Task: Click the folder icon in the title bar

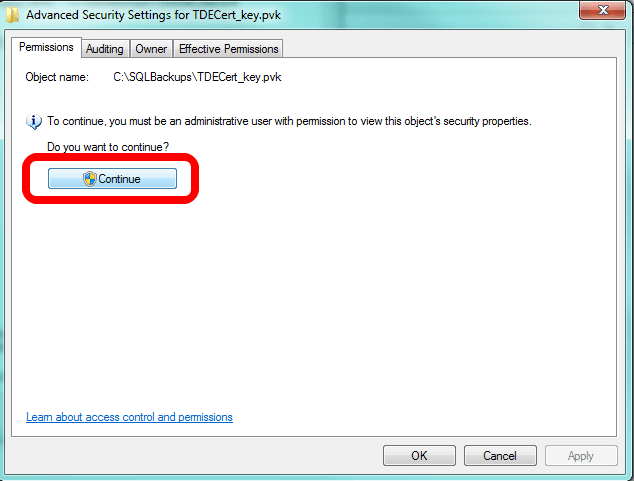Action: (x=12, y=15)
